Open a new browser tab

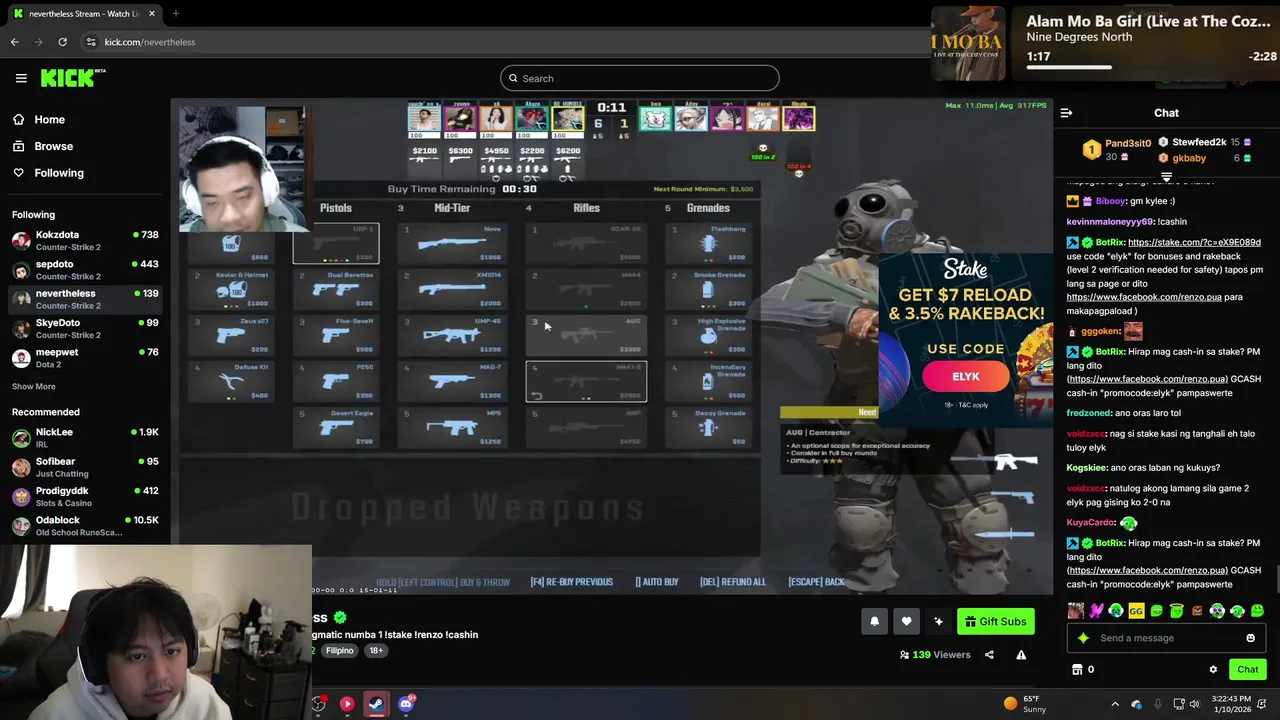(x=175, y=14)
